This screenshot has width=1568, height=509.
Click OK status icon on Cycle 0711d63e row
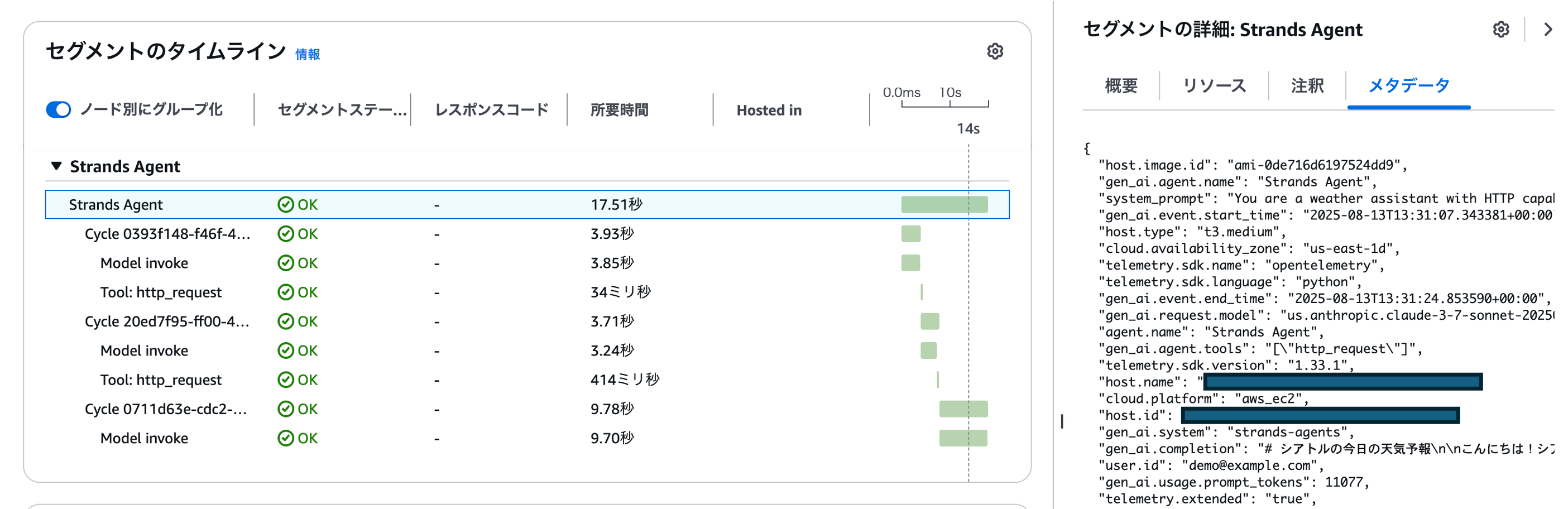285,409
